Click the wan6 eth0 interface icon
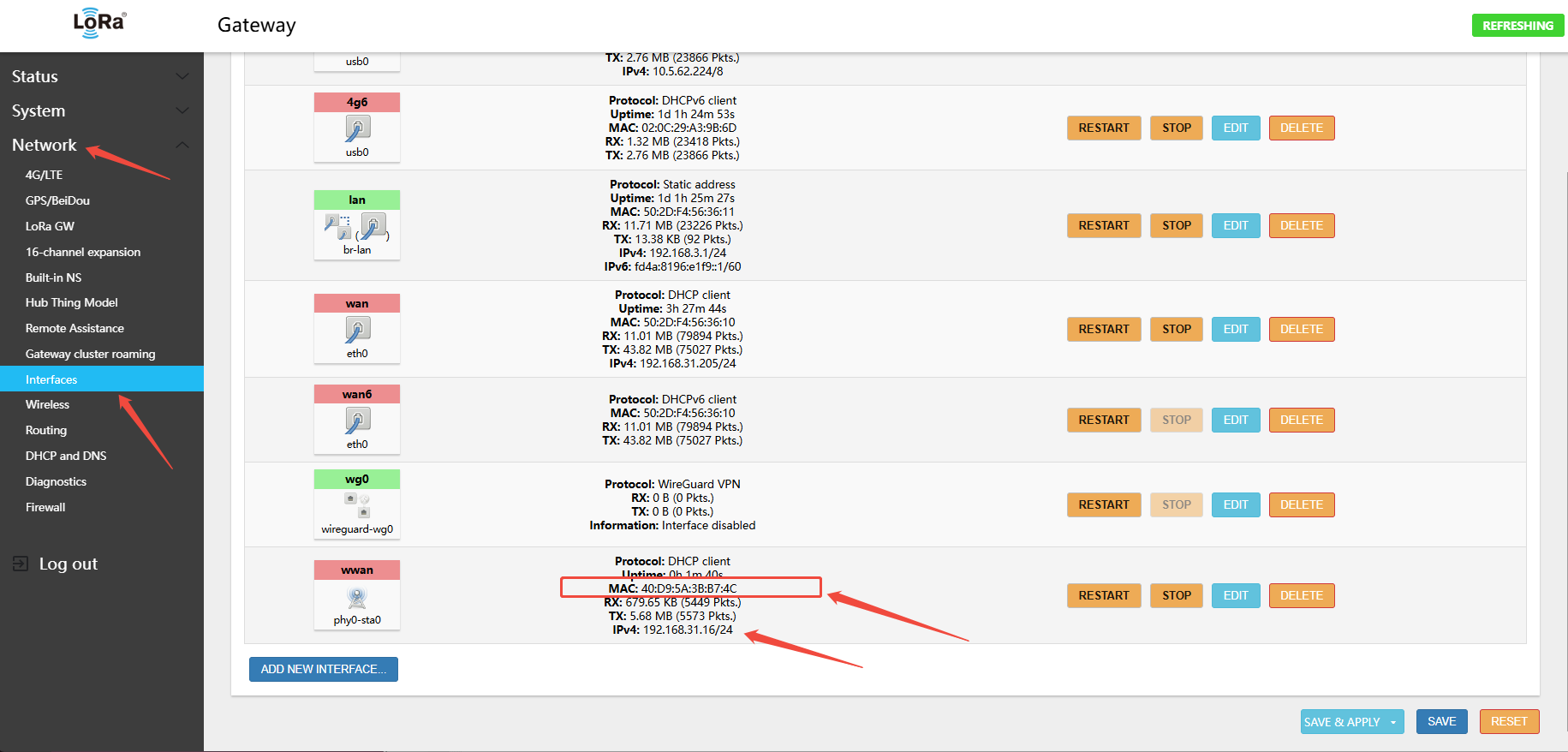 (x=357, y=421)
